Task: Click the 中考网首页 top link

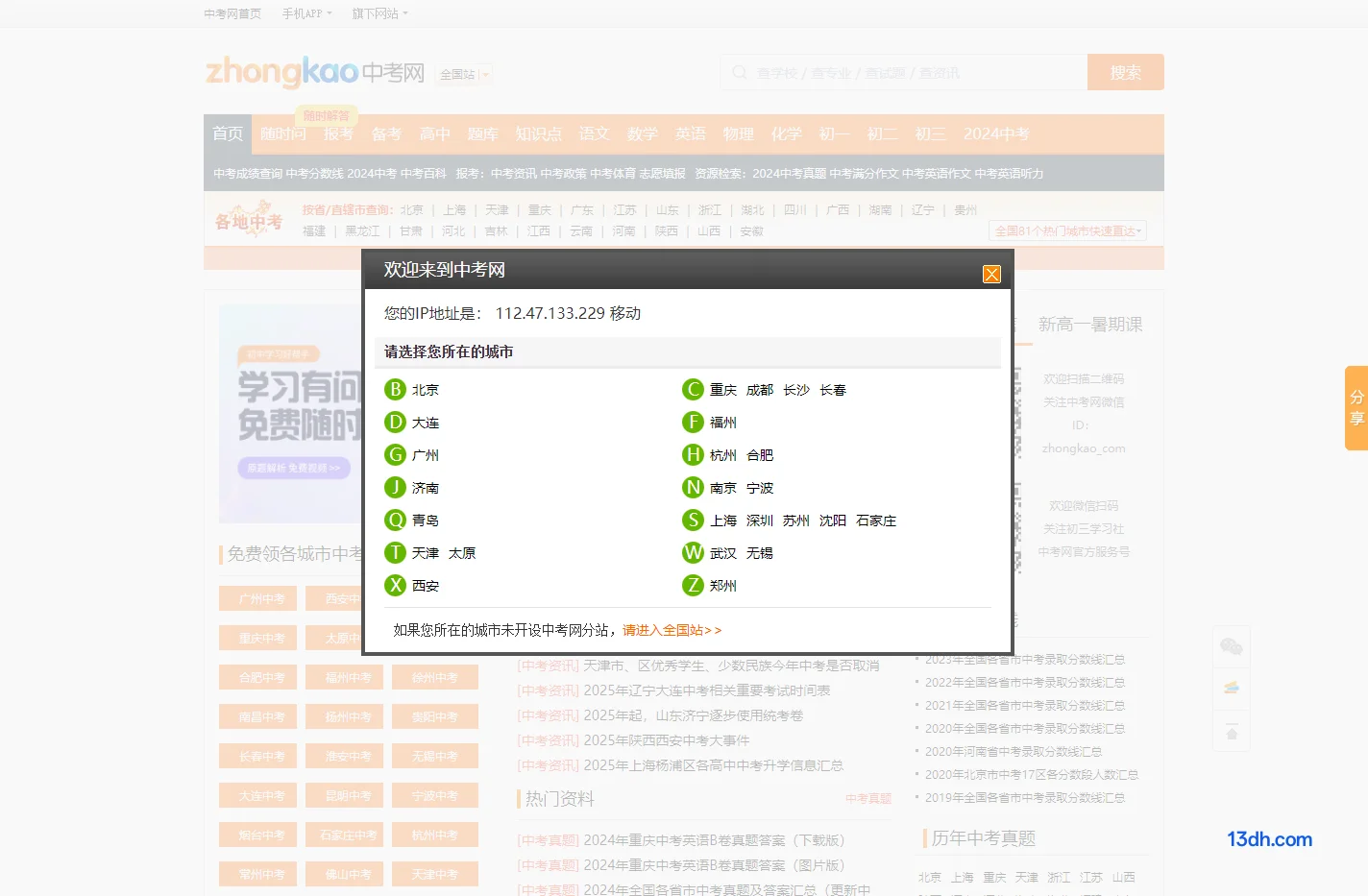Action: (x=232, y=13)
